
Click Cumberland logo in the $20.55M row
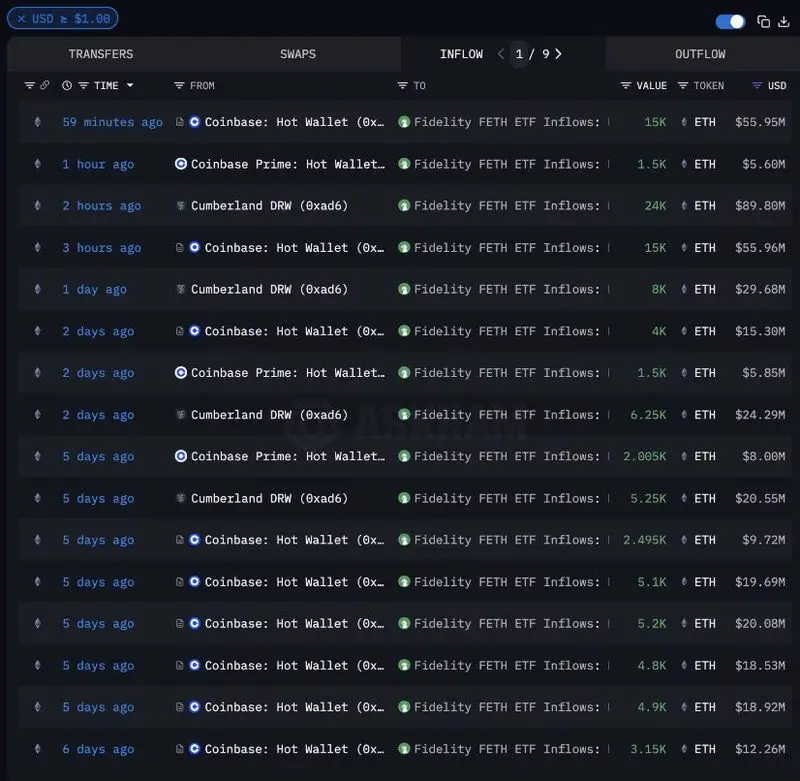tap(181, 498)
